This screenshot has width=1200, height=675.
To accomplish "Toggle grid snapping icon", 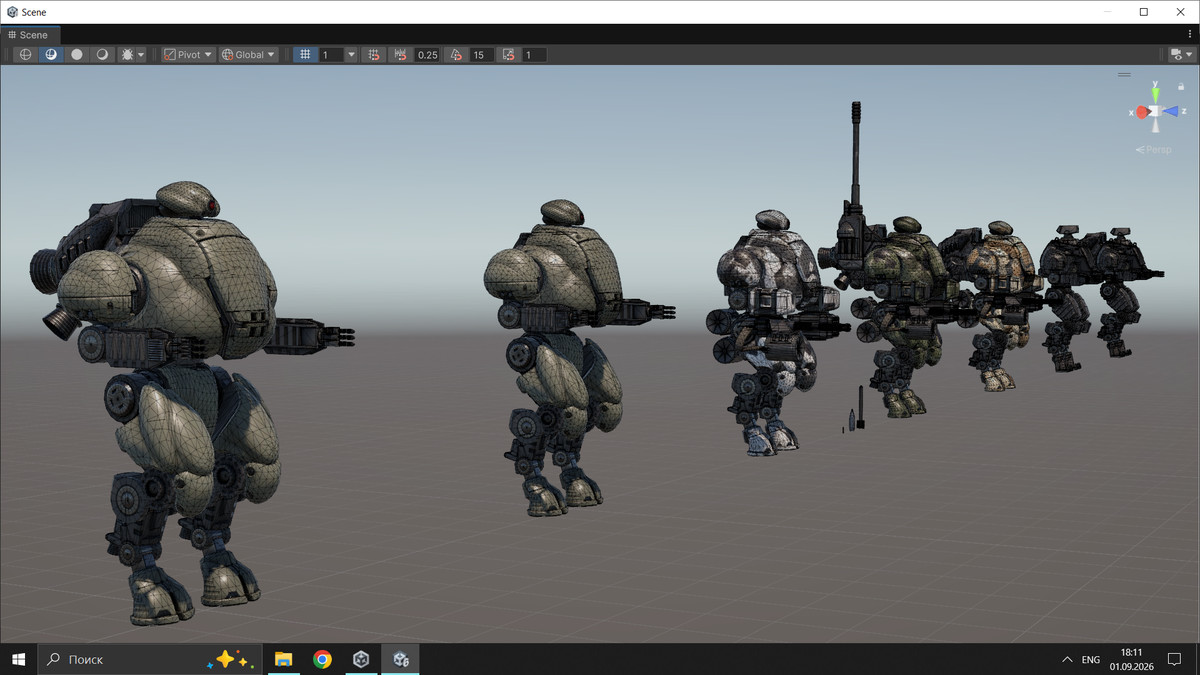I will pyautogui.click(x=374, y=55).
